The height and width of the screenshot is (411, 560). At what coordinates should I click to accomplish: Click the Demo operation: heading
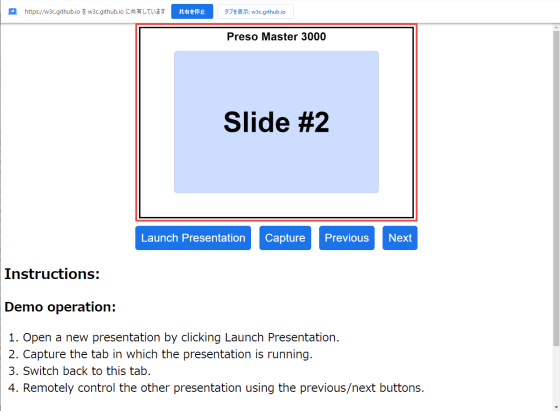tap(60, 307)
